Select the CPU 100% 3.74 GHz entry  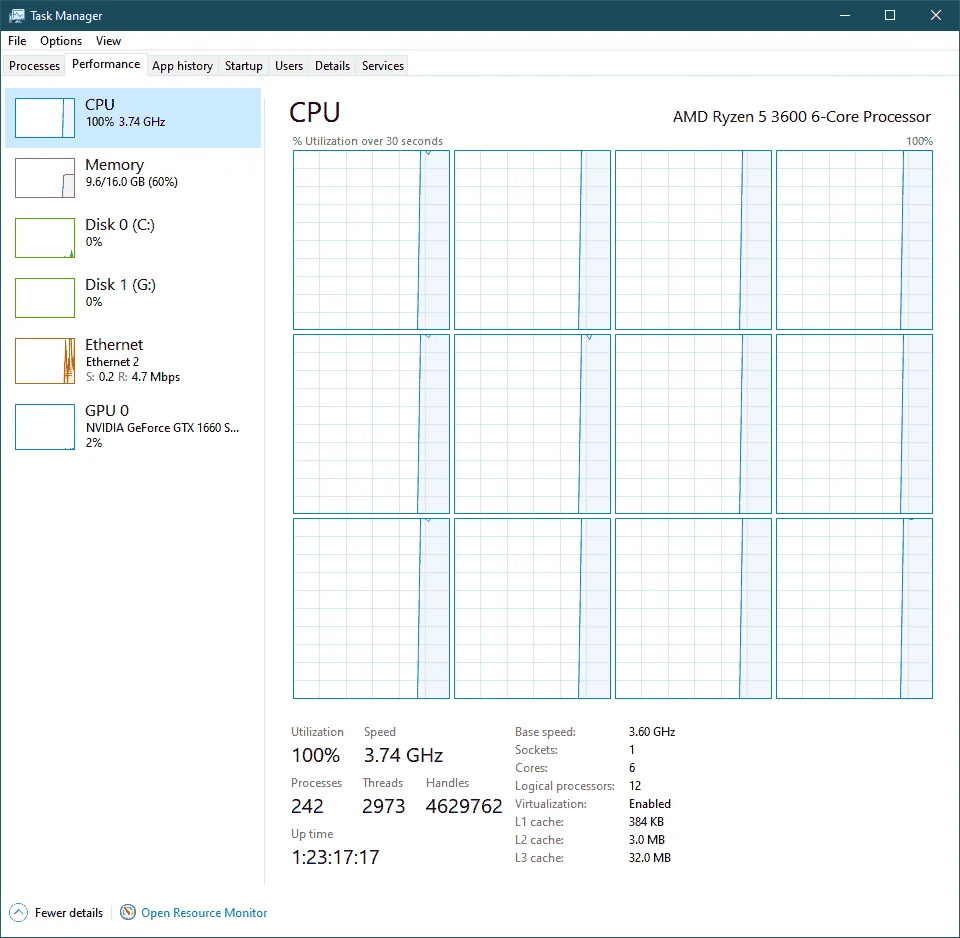point(133,118)
